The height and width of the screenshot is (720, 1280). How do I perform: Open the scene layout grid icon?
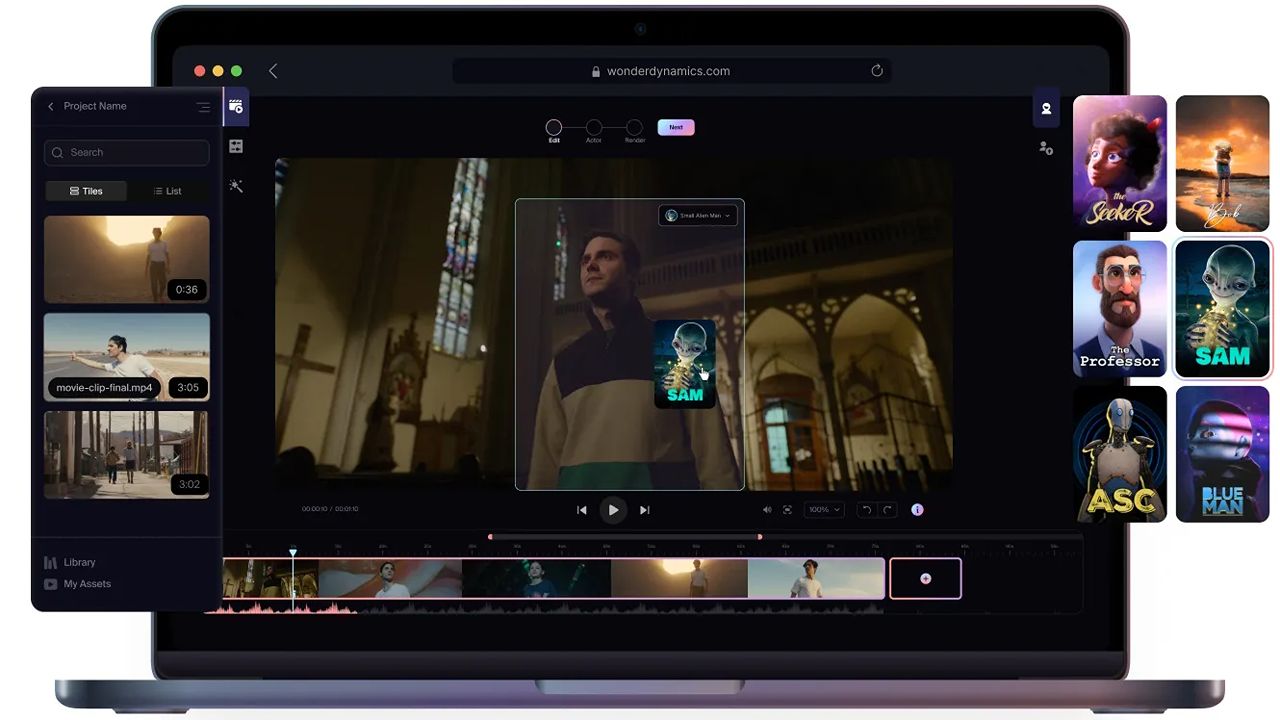[x=236, y=146]
